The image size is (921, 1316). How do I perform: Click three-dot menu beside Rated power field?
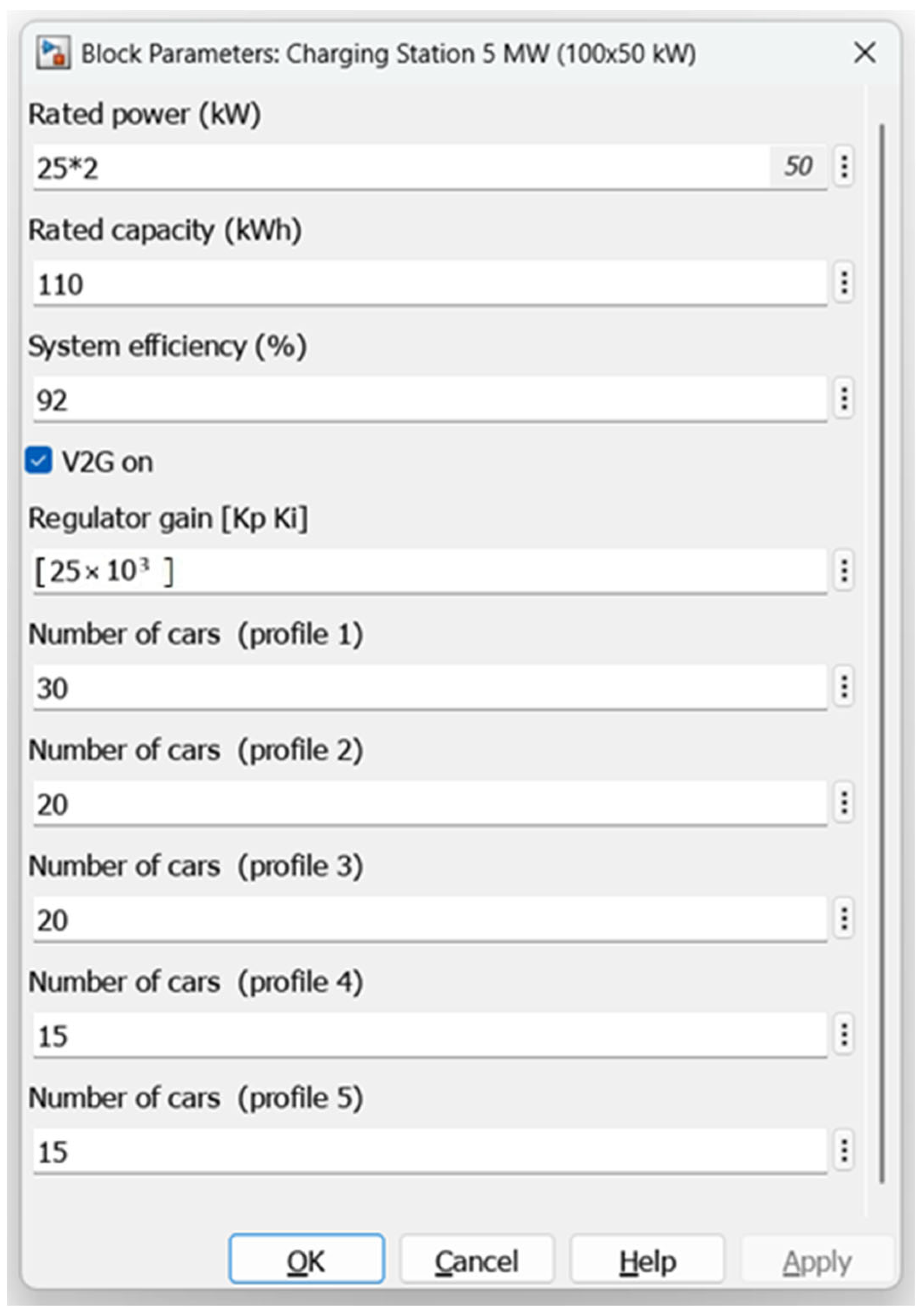click(843, 167)
